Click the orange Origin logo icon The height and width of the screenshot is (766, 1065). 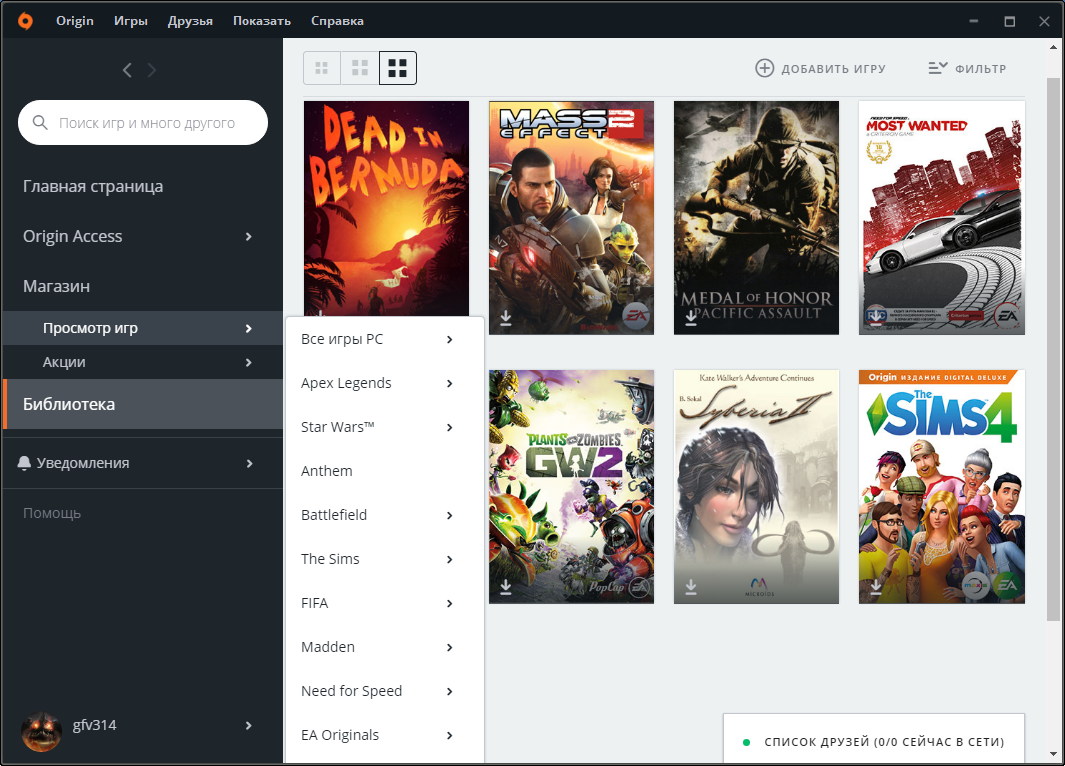[25, 21]
